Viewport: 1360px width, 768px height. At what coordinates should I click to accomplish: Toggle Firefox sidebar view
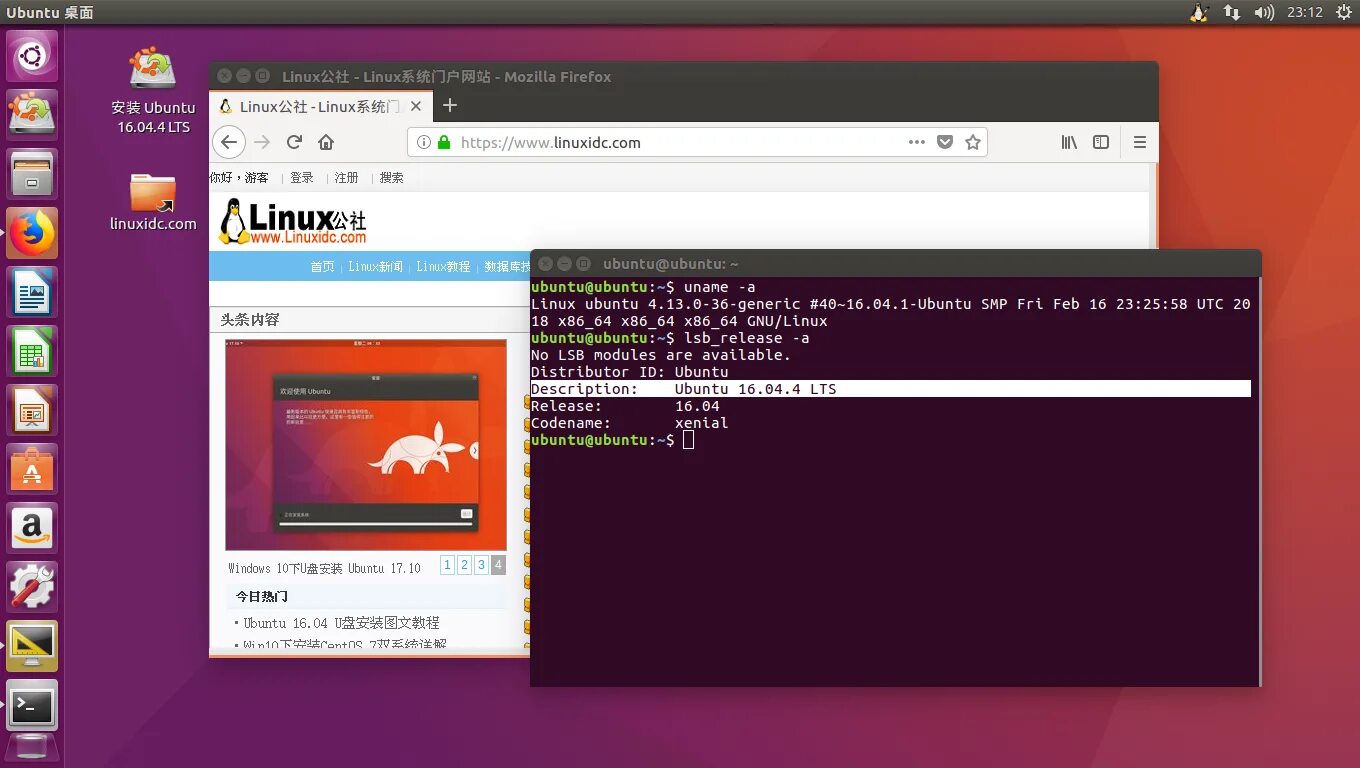point(1101,142)
